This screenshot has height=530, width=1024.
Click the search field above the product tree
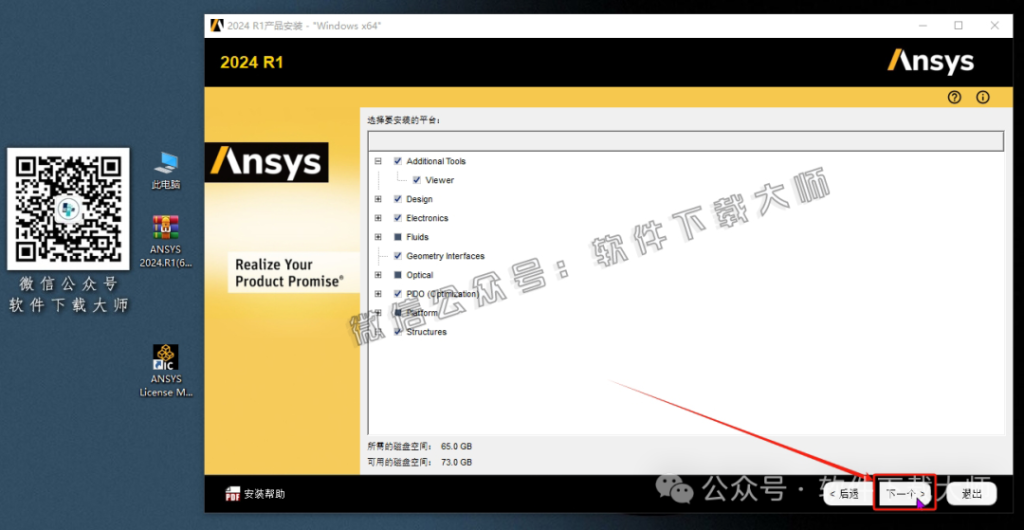point(686,141)
